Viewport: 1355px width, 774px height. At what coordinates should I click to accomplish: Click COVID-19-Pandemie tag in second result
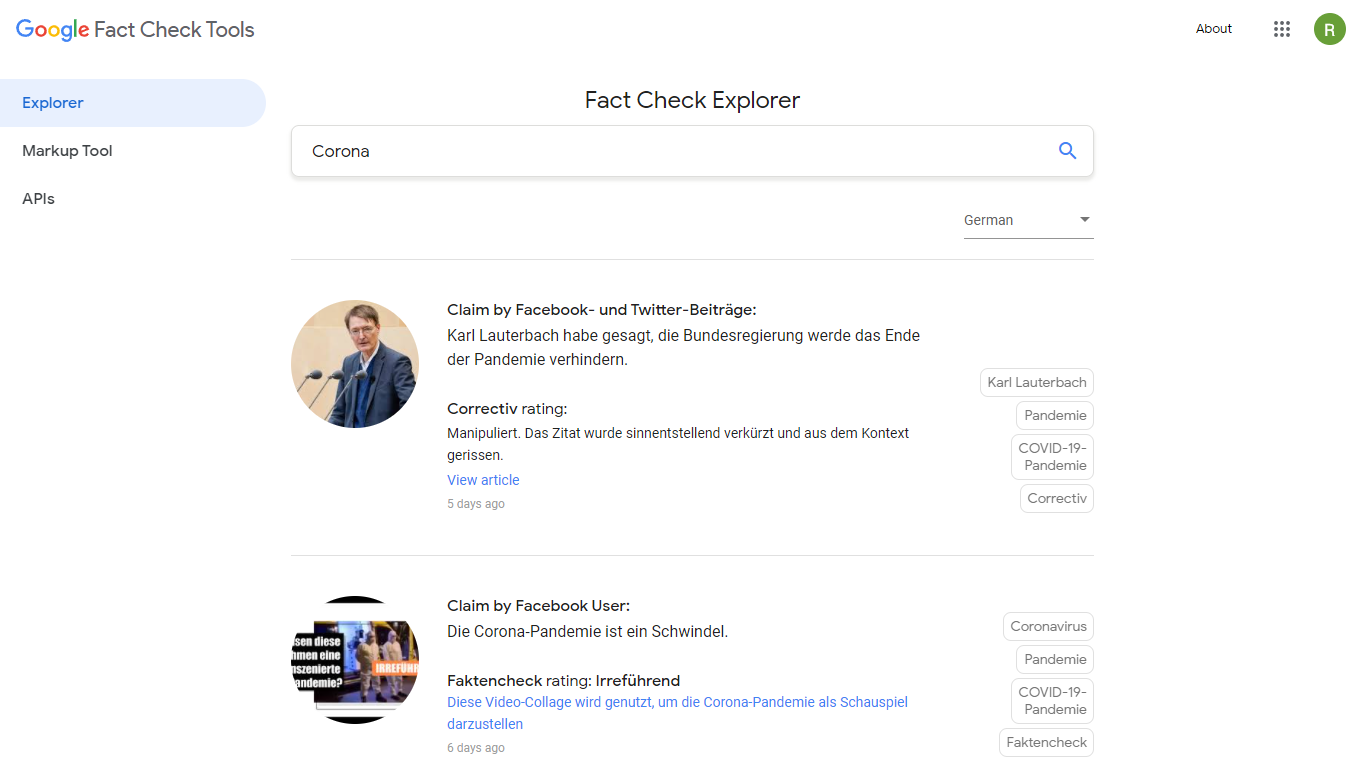pyautogui.click(x=1052, y=700)
